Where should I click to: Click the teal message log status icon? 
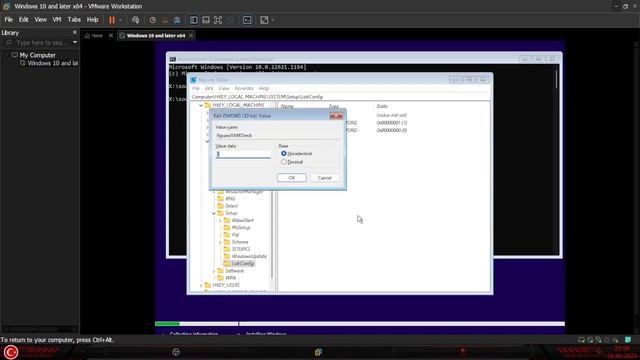click(x=628, y=340)
